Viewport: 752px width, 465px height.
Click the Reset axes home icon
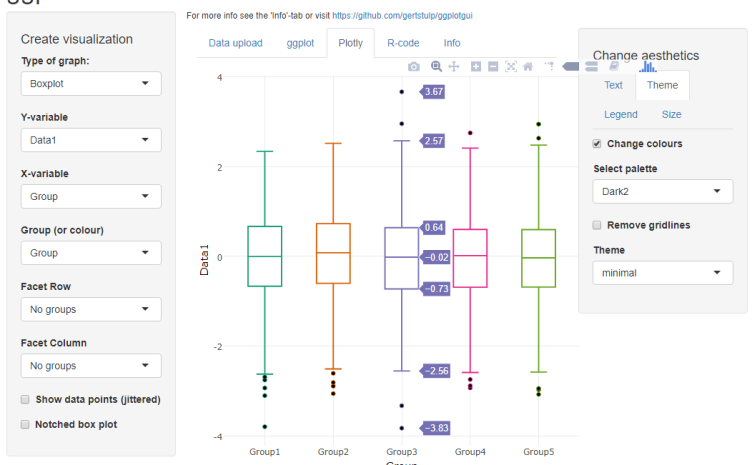[528, 66]
